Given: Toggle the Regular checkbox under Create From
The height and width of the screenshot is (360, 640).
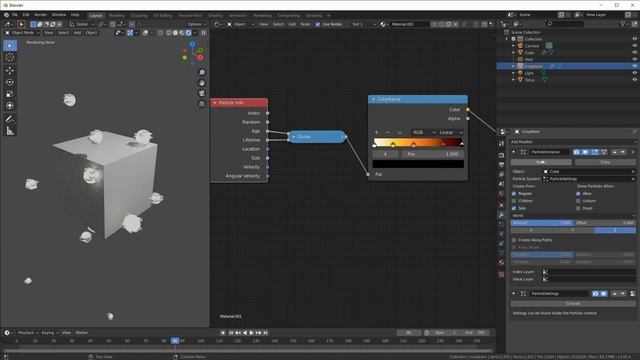Looking at the screenshot, I should (514, 193).
